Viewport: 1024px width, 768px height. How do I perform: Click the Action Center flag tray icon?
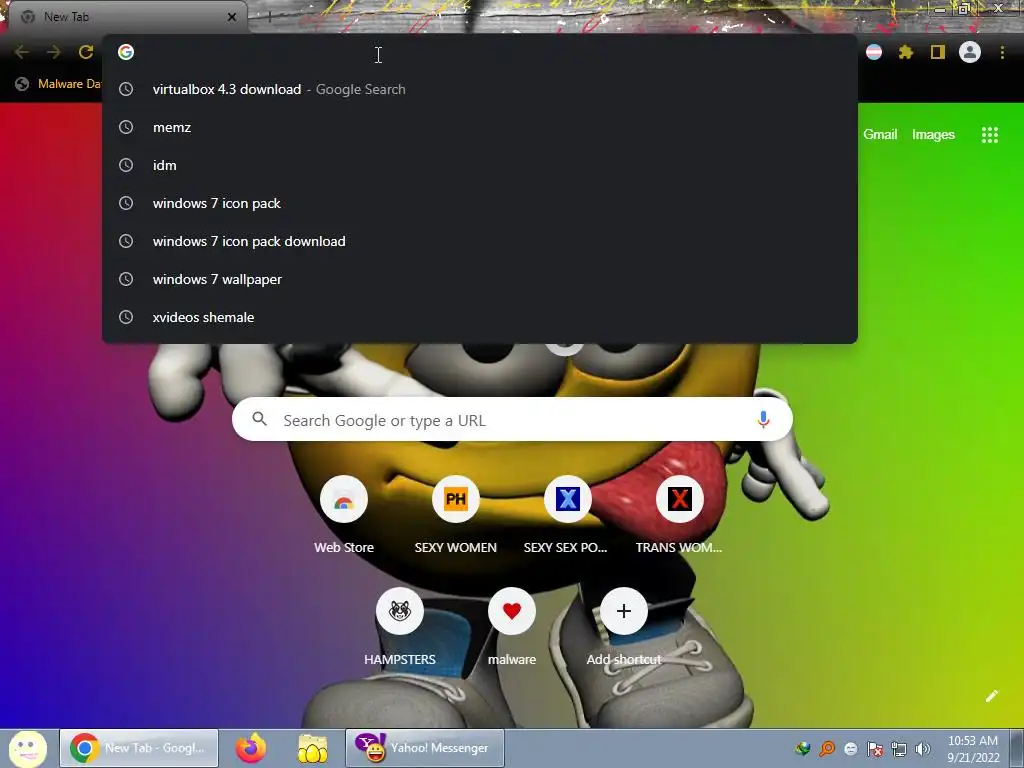pyautogui.click(x=875, y=749)
